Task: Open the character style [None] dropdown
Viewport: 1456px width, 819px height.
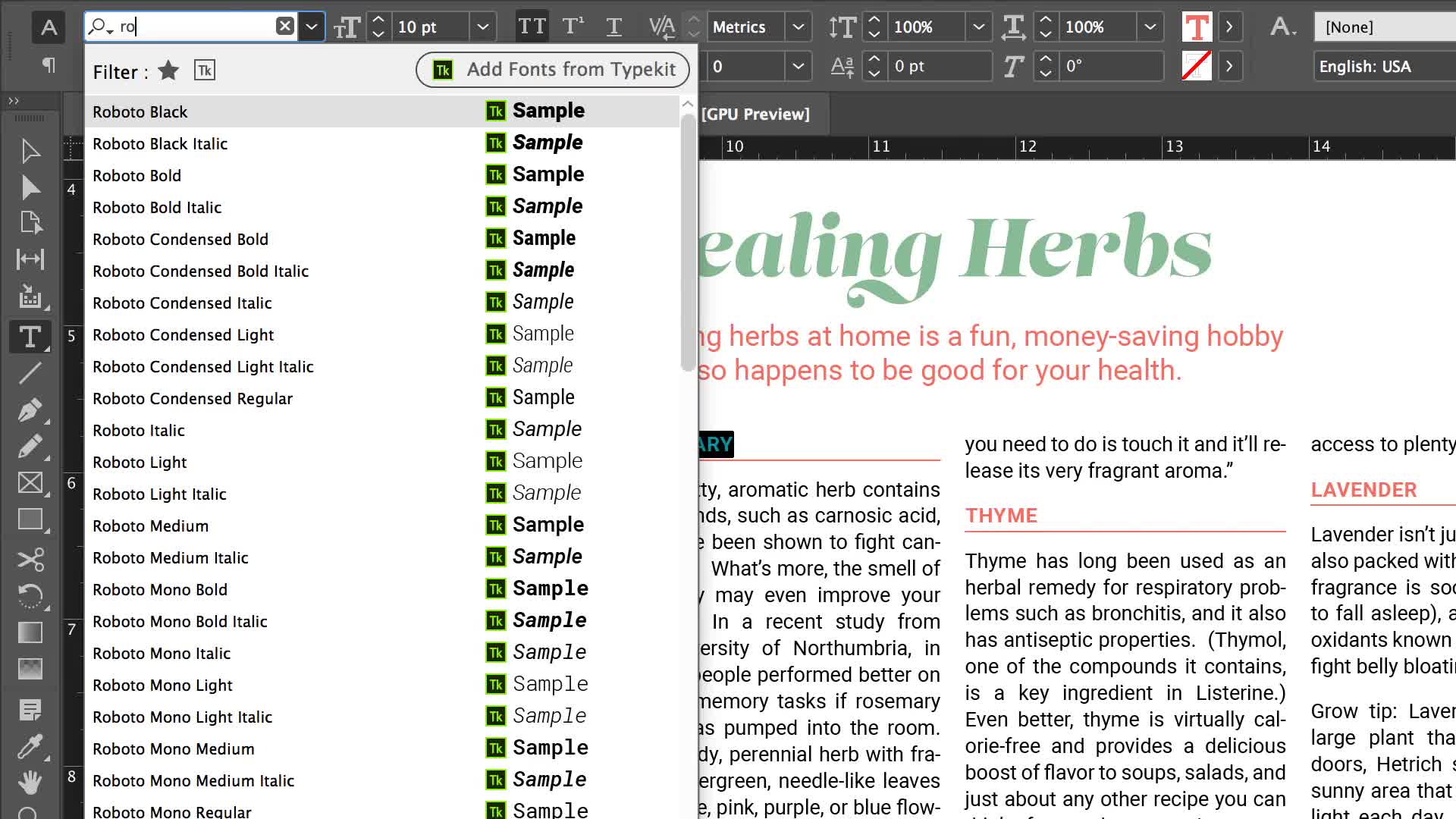Action: 1385,27
